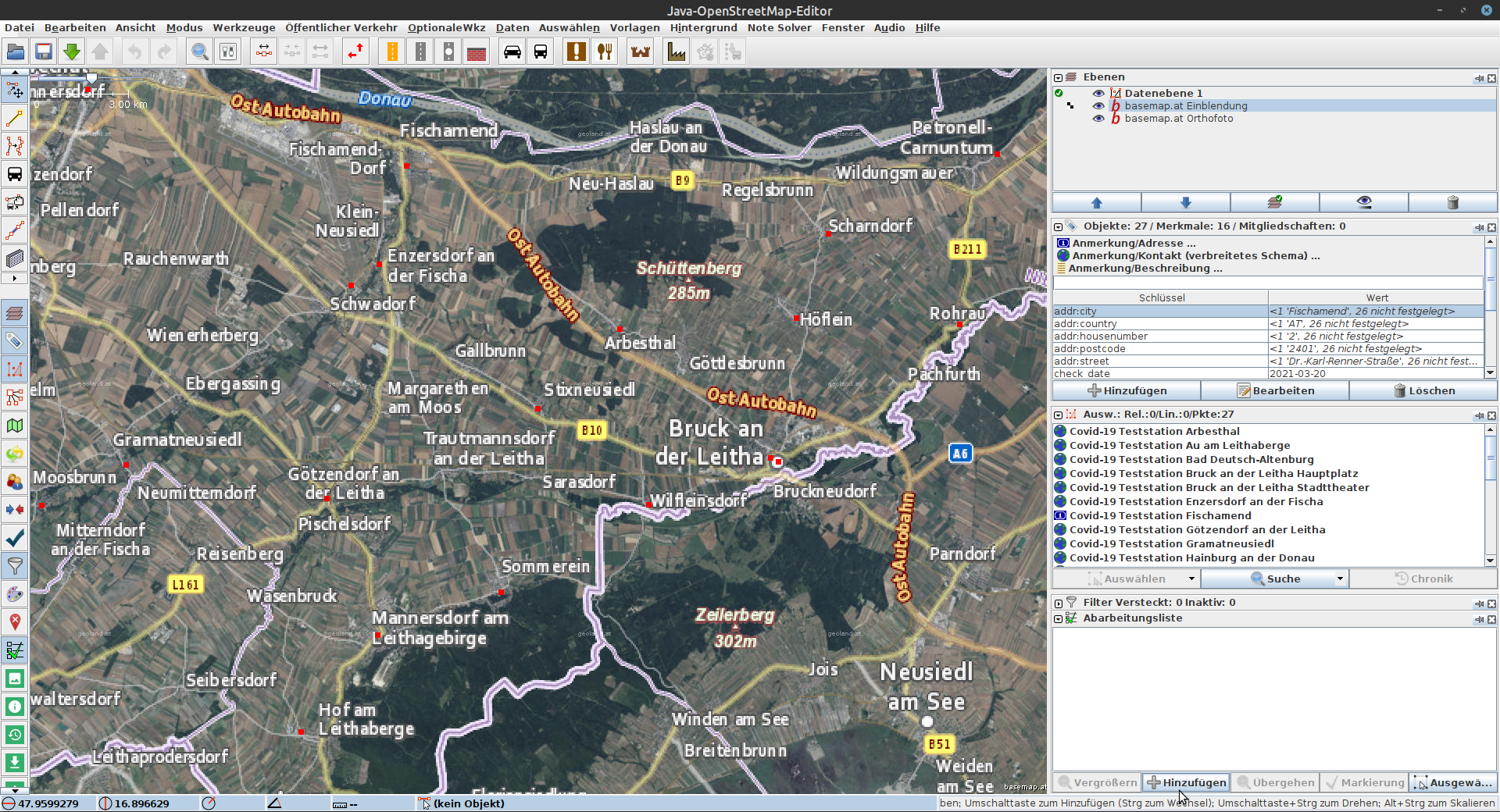Select Covid-19 Teststation Fischamend entry
The width and height of the screenshot is (1500, 812).
click(x=1268, y=515)
